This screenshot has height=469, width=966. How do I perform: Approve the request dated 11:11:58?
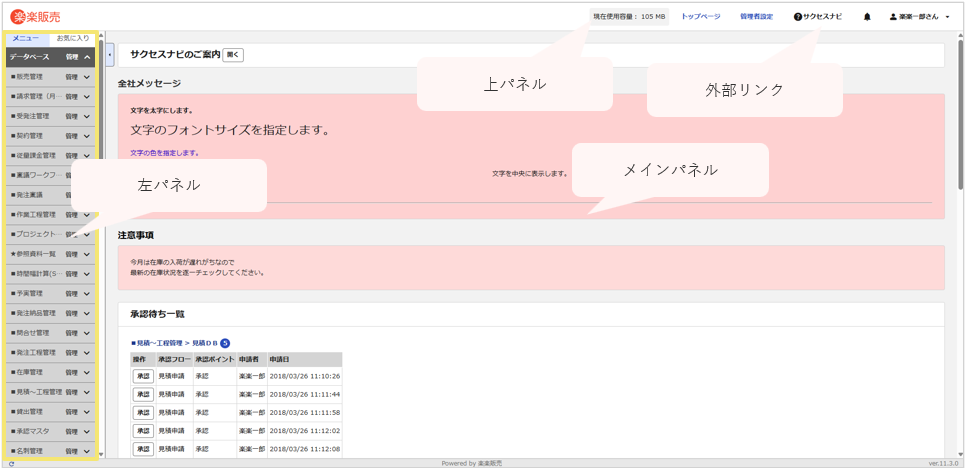pyautogui.click(x=143, y=412)
